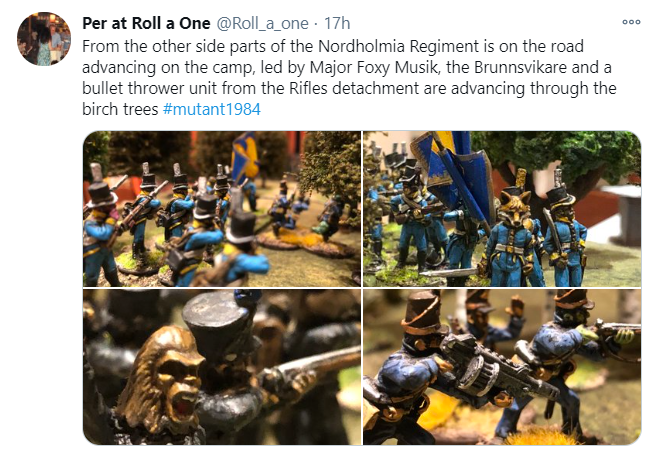The height and width of the screenshot is (449, 655).
Task: Click the @Roll_a_one username handle
Action: tap(262, 23)
